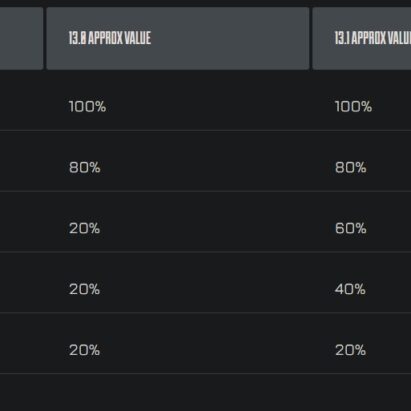Click the divider line beneath the 80% row
This screenshot has height=411, width=411.
[205, 191]
